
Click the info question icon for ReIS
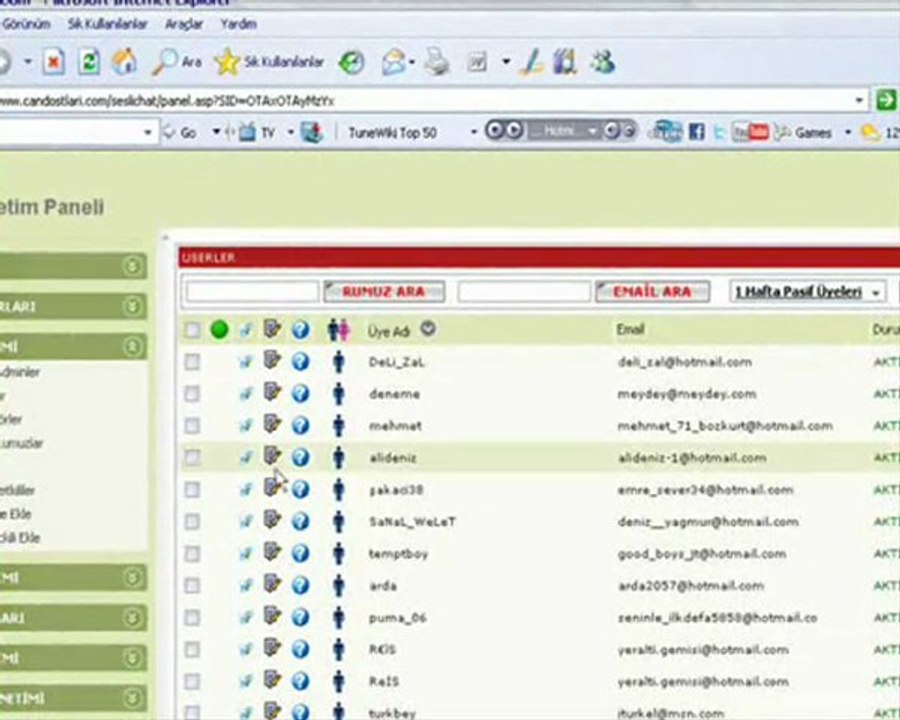(300, 682)
